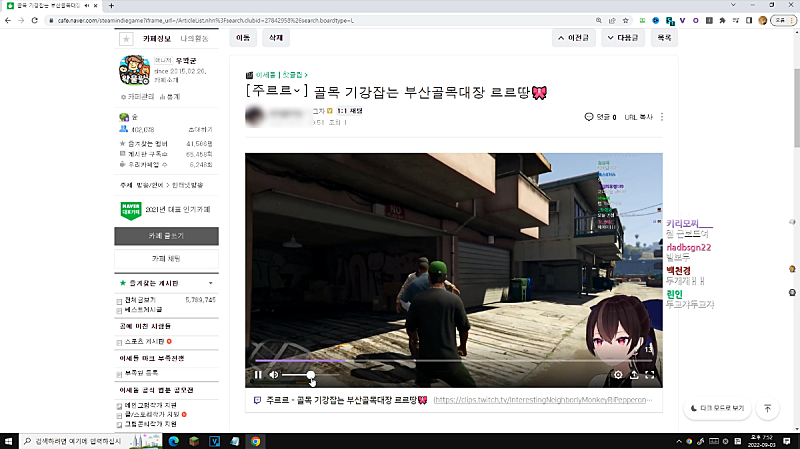This screenshot has width=800, height=449.
Task: Open the comments count 댓글 0
Action: tap(601, 117)
